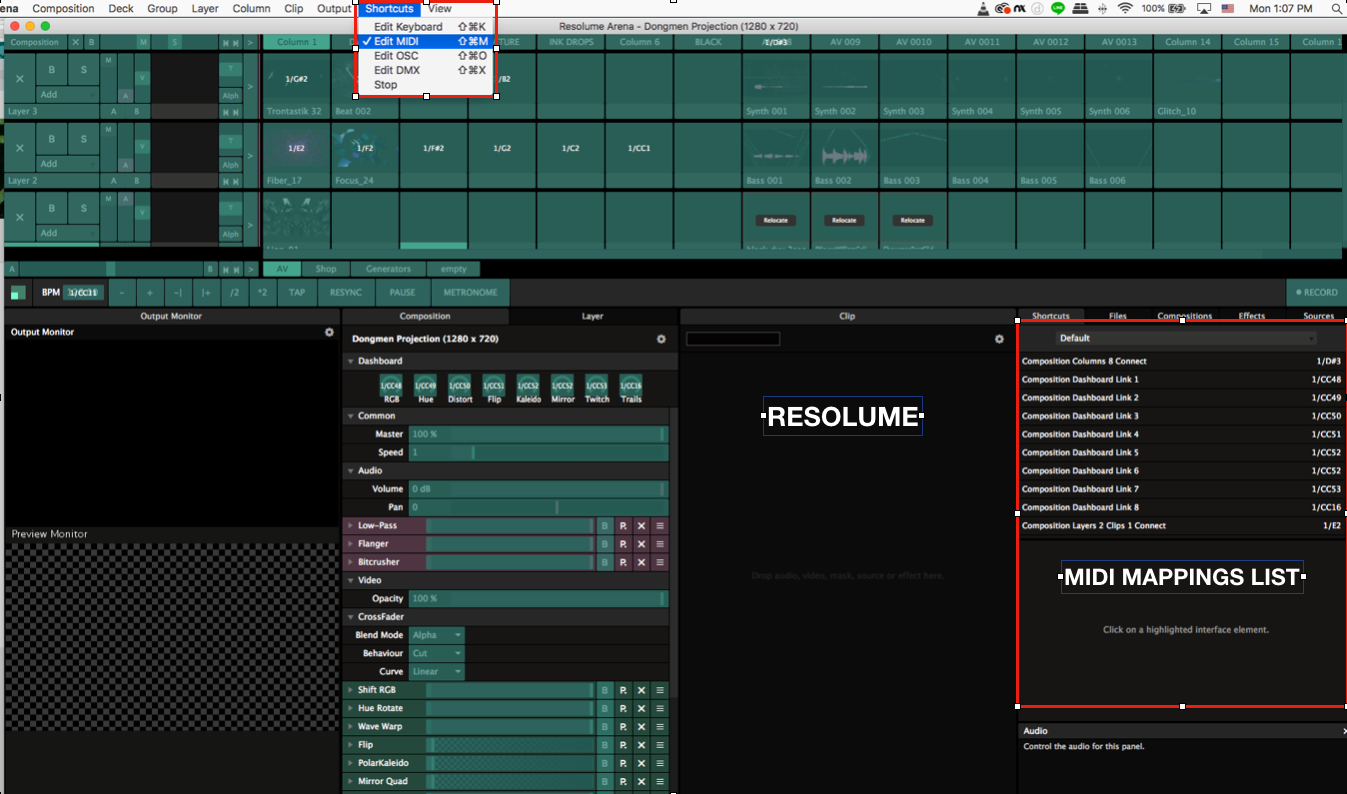
Task: Open the Clip panel settings gear
Action: pyautogui.click(x=999, y=339)
